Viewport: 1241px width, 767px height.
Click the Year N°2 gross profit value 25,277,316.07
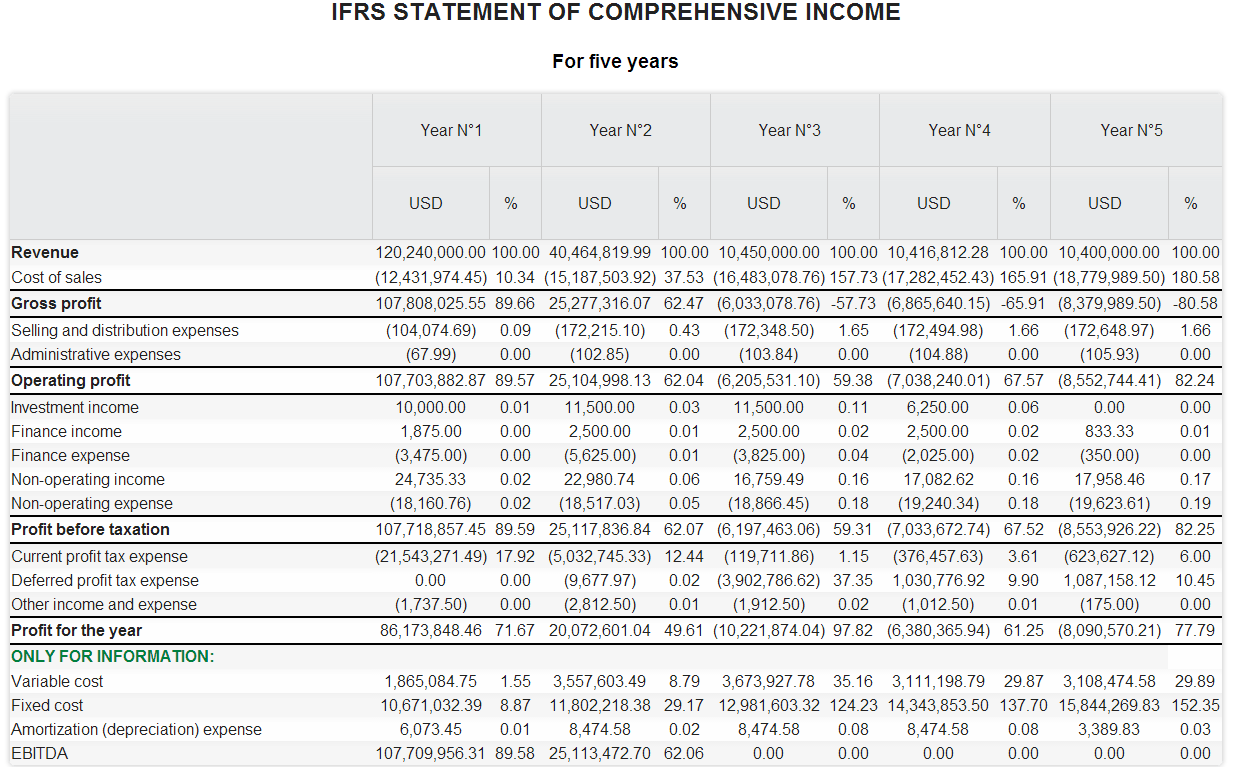click(600, 303)
